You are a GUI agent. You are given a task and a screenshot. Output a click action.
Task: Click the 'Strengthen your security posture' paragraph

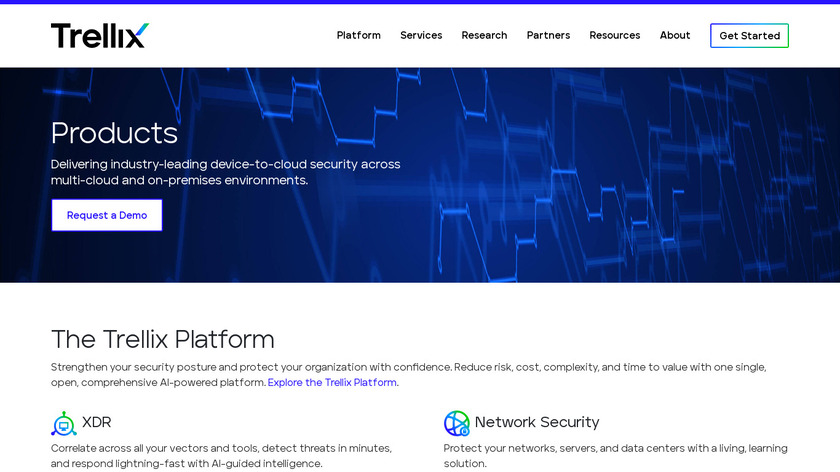click(409, 374)
